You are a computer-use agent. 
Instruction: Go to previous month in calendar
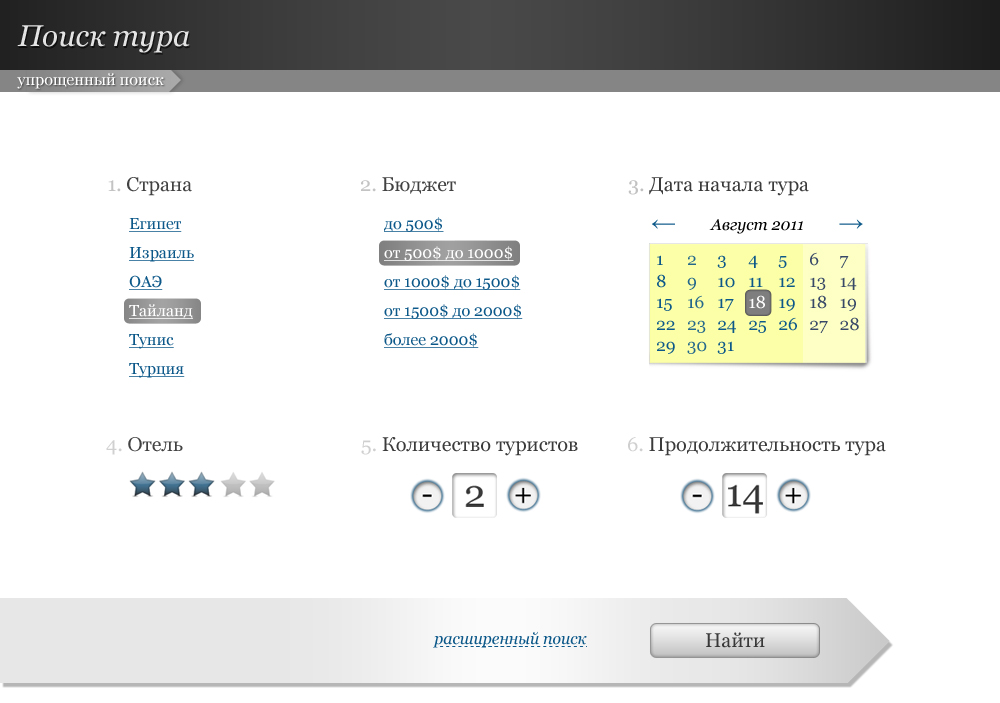[x=663, y=224]
